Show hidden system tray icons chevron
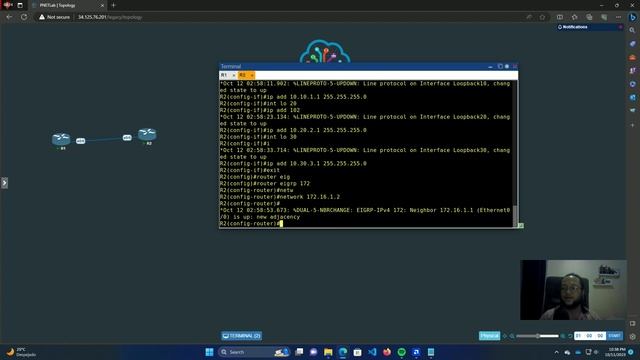640x360 pixels. (556, 352)
